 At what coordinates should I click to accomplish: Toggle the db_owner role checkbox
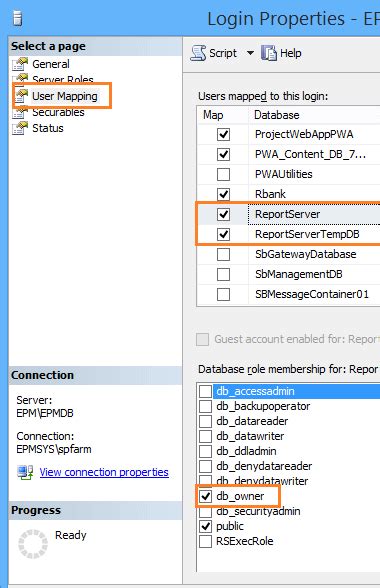point(205,496)
